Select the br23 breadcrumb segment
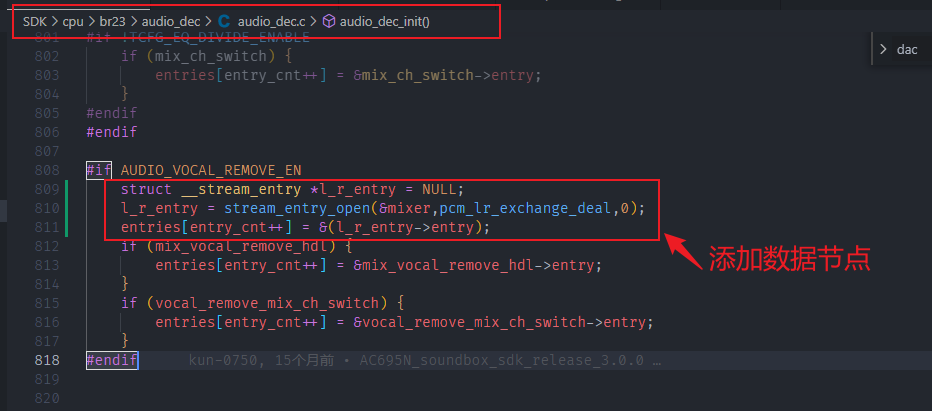The width and height of the screenshot is (932, 411). coord(112,22)
